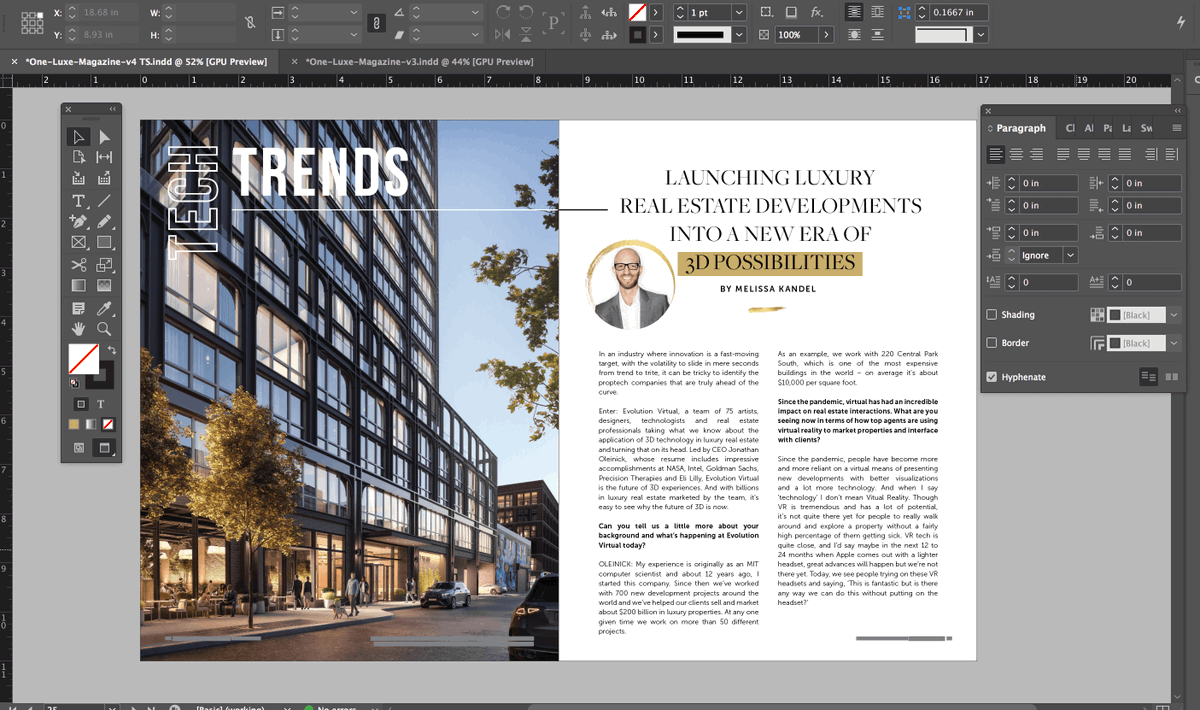Click the Rotate 90° counter-clockwise icon
The image size is (1200, 710).
(526, 11)
